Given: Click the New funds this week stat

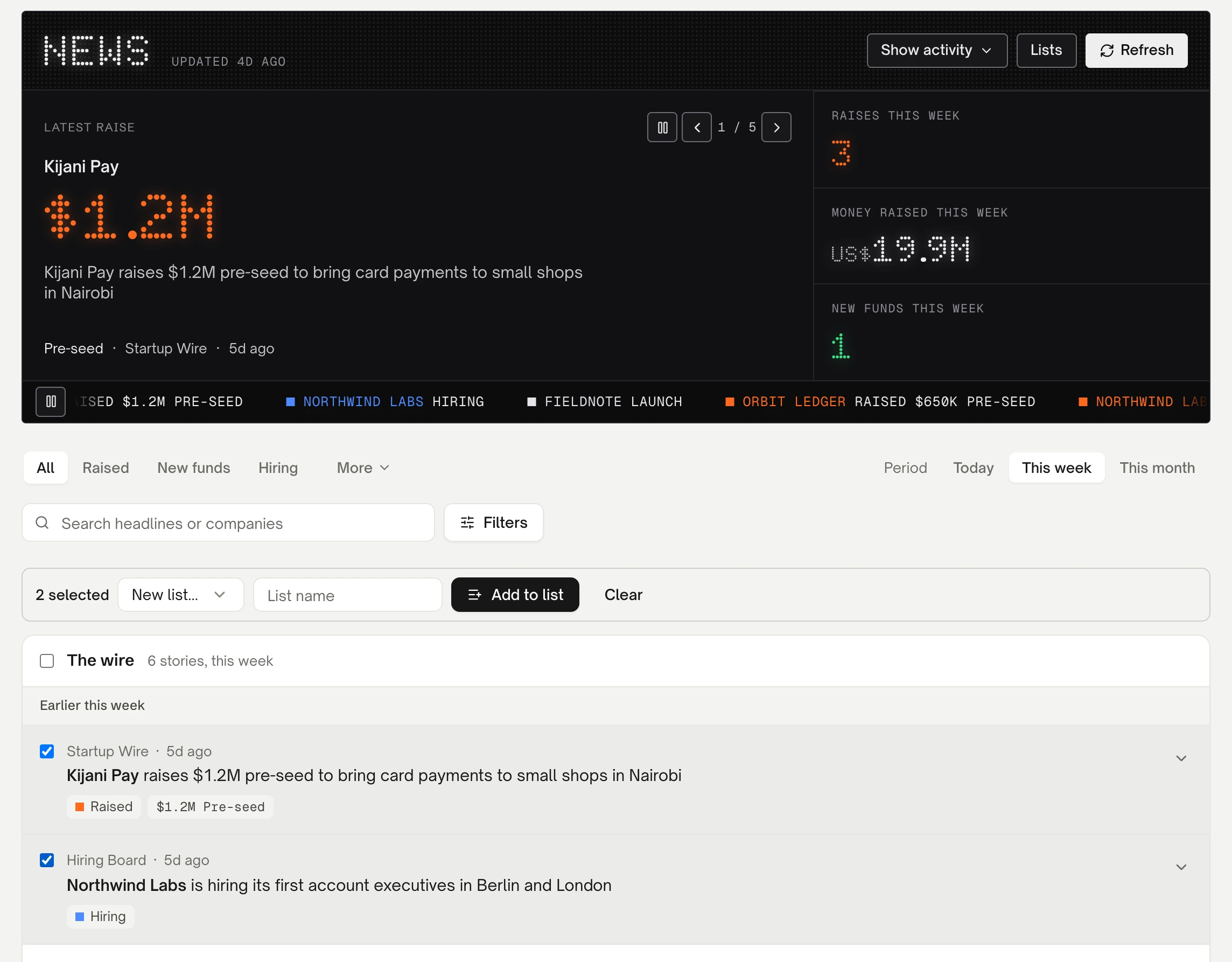Looking at the screenshot, I should pyautogui.click(x=1011, y=333).
